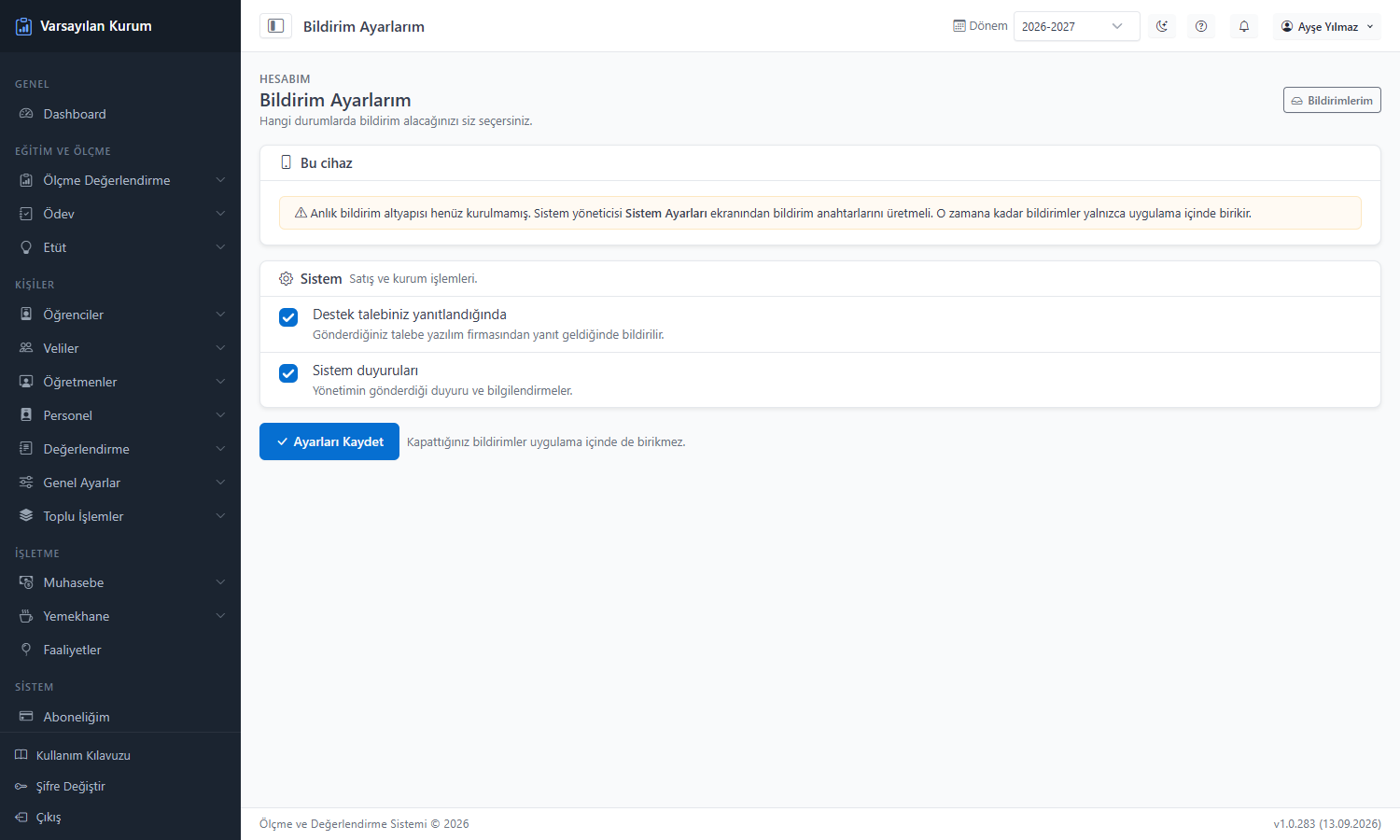Viewport: 1400px width, 840px height.
Task: Open the Kullanım Kılavuzu link
Action: tap(83, 755)
